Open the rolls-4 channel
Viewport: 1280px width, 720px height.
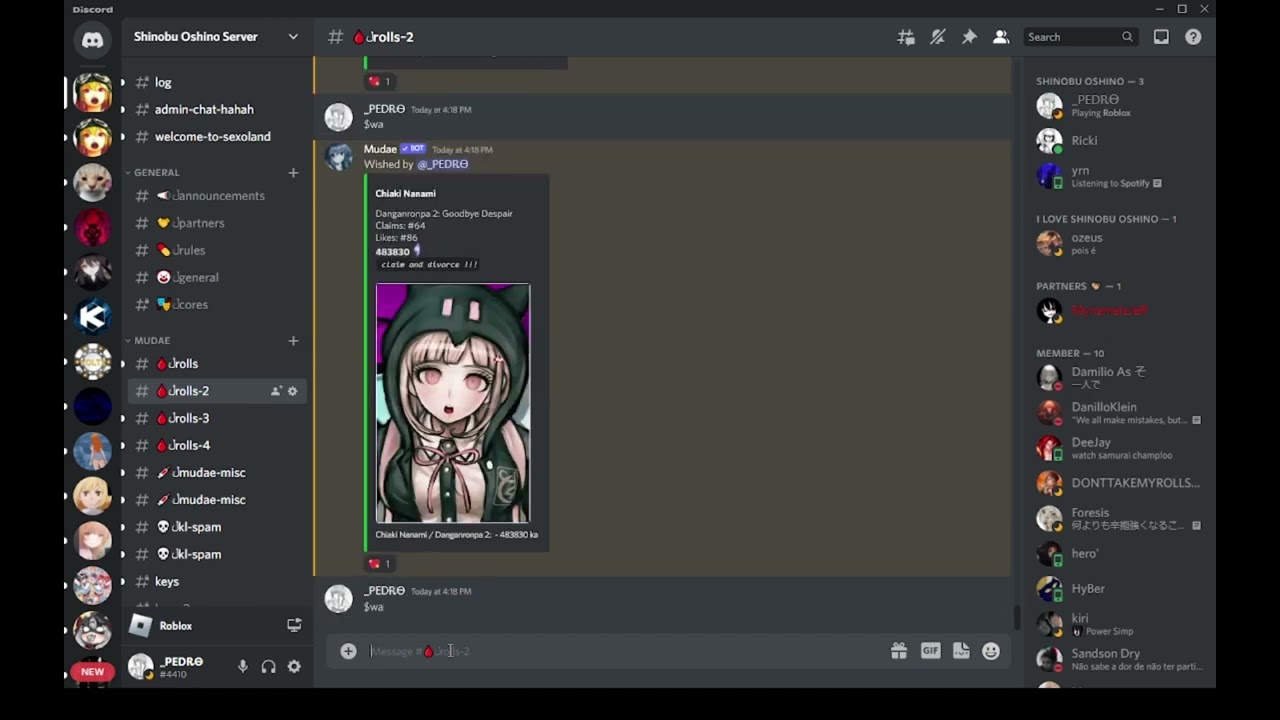[x=216, y=445]
